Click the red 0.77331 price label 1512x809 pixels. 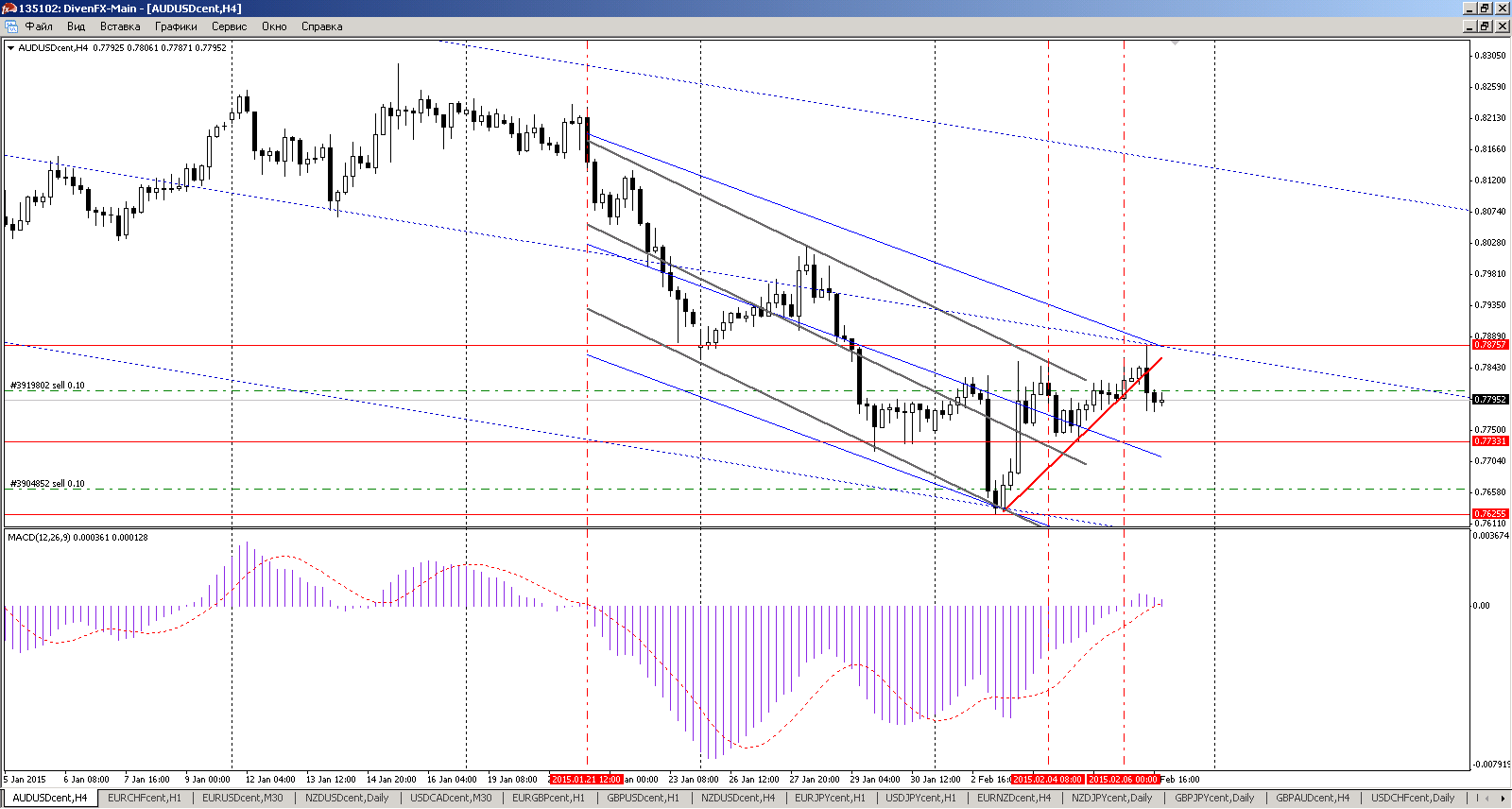(x=1490, y=441)
